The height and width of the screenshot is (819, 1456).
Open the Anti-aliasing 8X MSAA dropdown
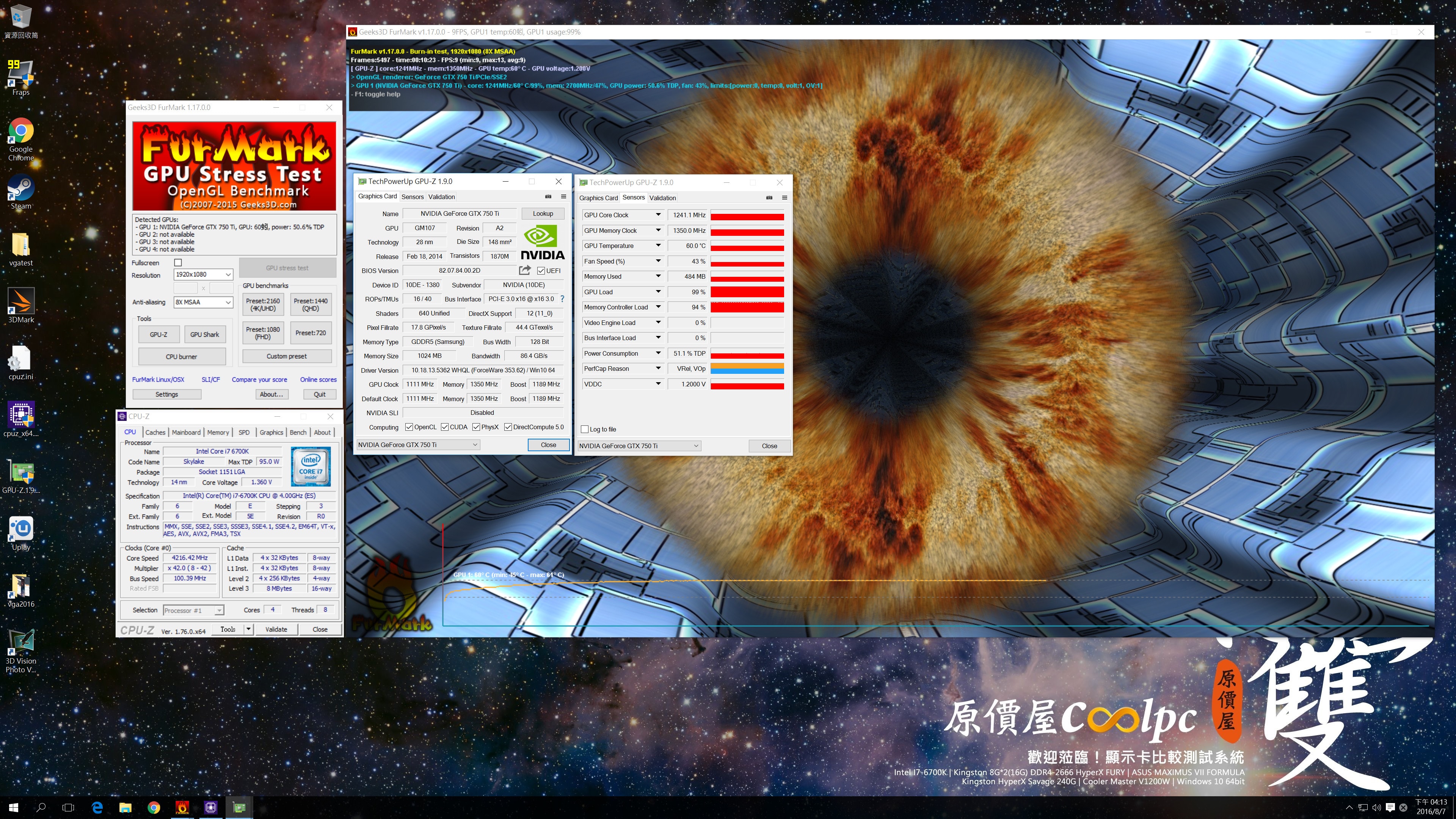pos(204,303)
